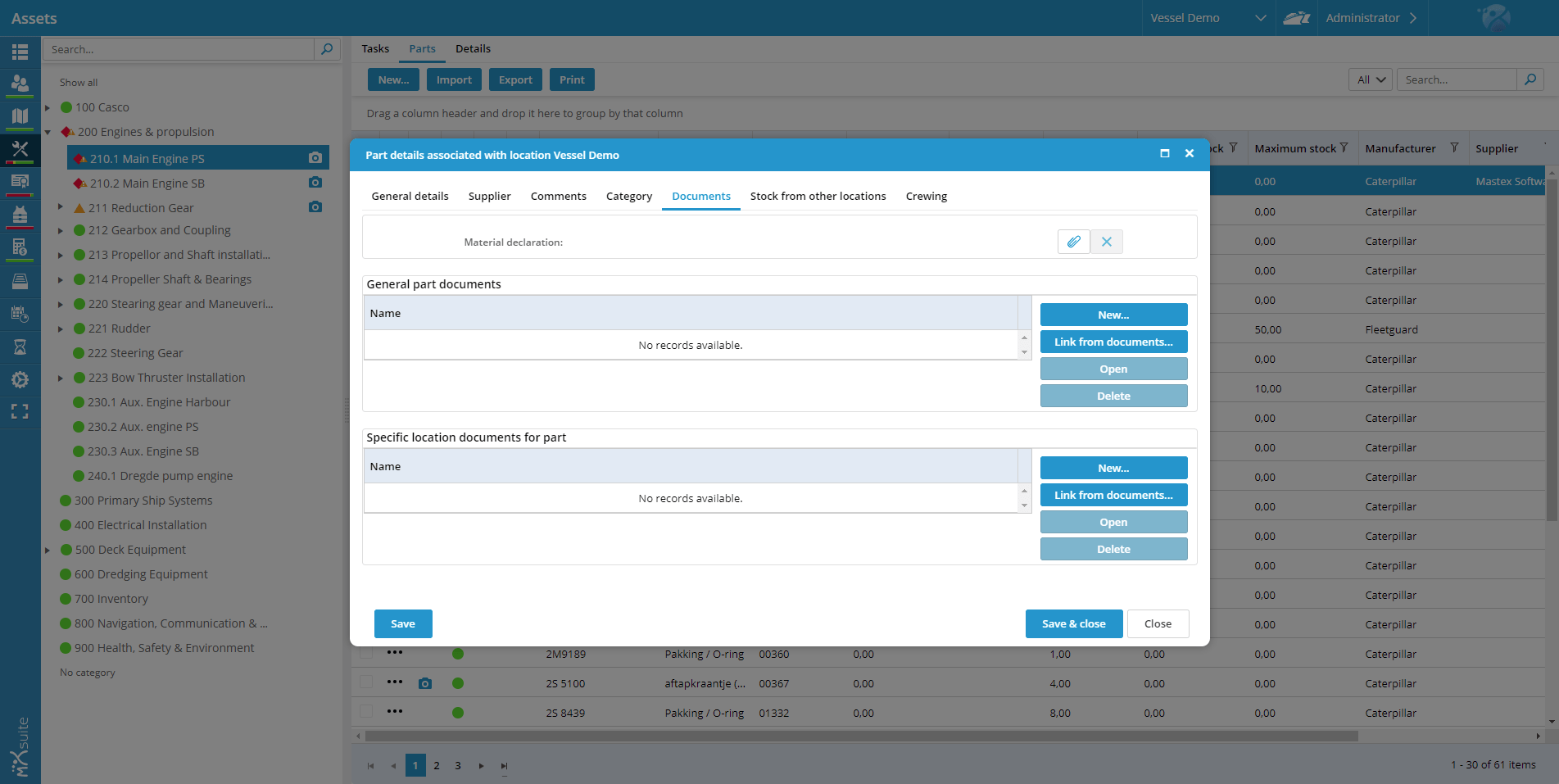
Task: Go to page 2 of the parts grid
Action: [x=437, y=765]
